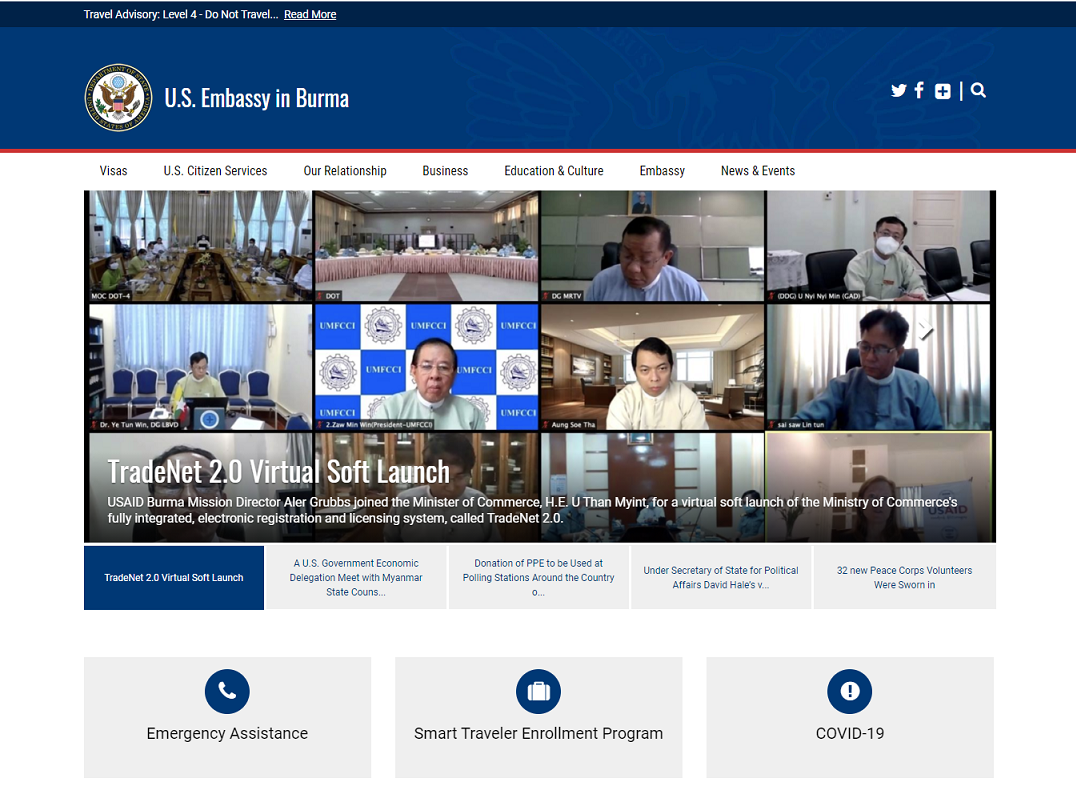This screenshot has width=1076, height=800.
Task: Select the U.S. Government Economic Delegation slide tab
Action: coord(356,578)
